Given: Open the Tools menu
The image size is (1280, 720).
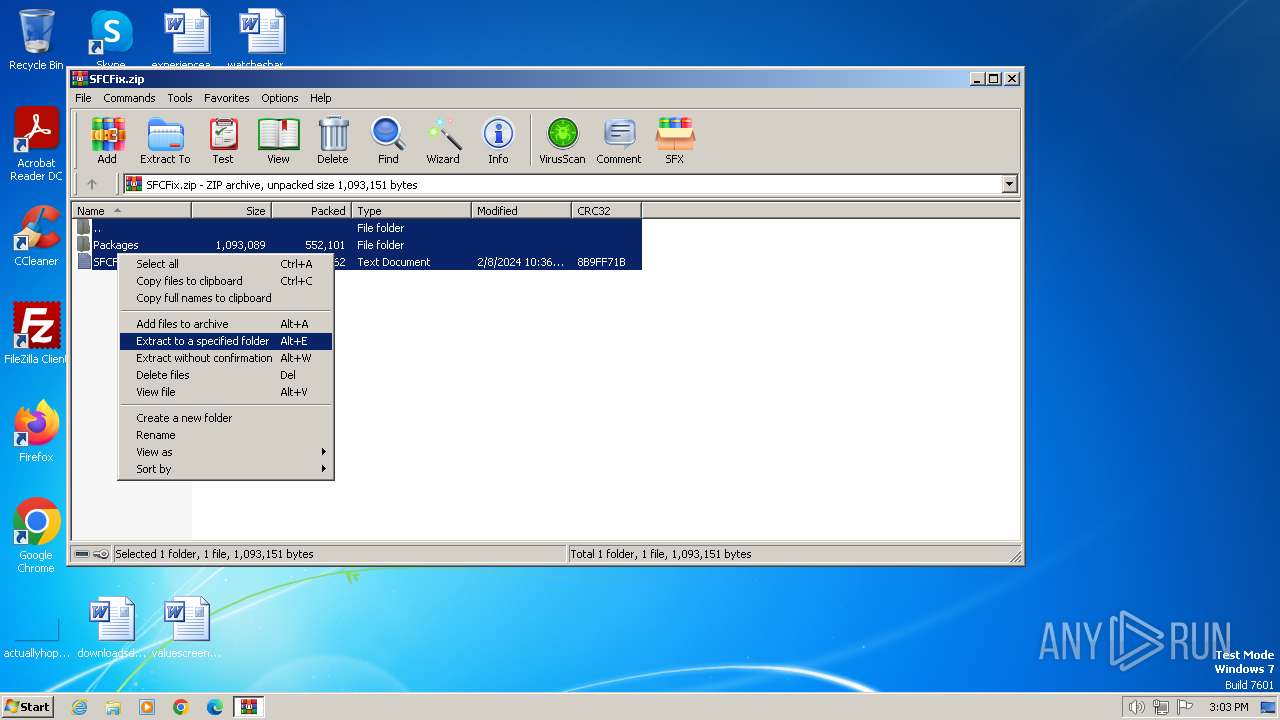Looking at the screenshot, I should 180,98.
